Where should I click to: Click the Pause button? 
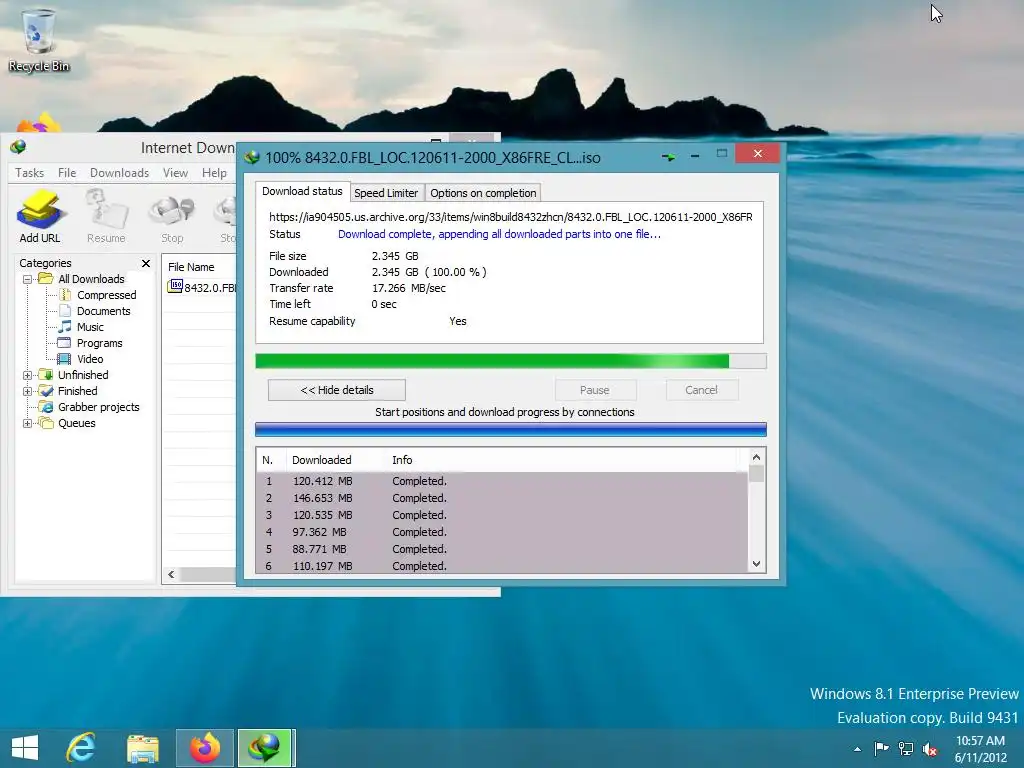click(x=595, y=390)
